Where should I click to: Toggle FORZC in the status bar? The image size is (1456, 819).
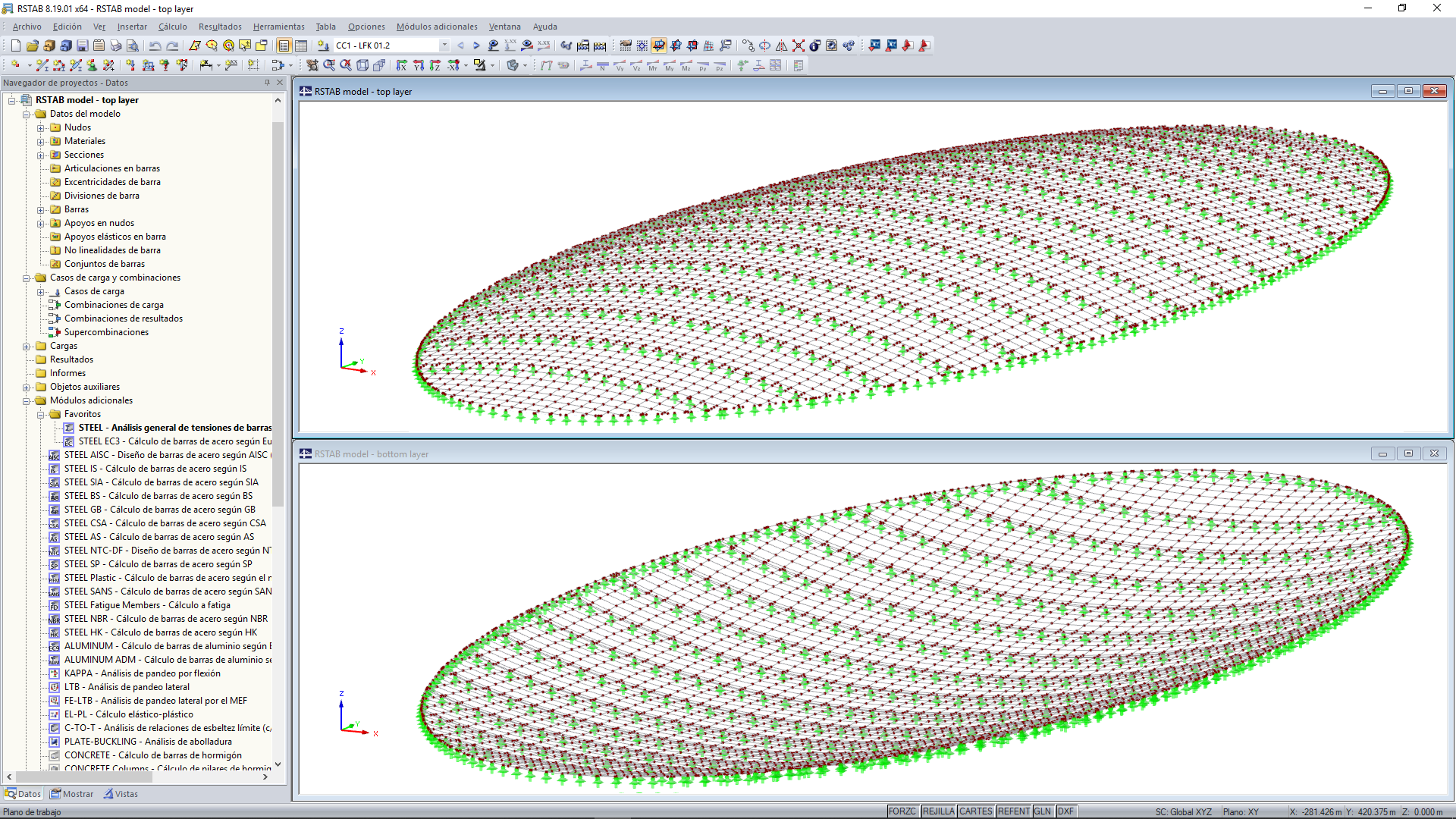click(x=903, y=811)
